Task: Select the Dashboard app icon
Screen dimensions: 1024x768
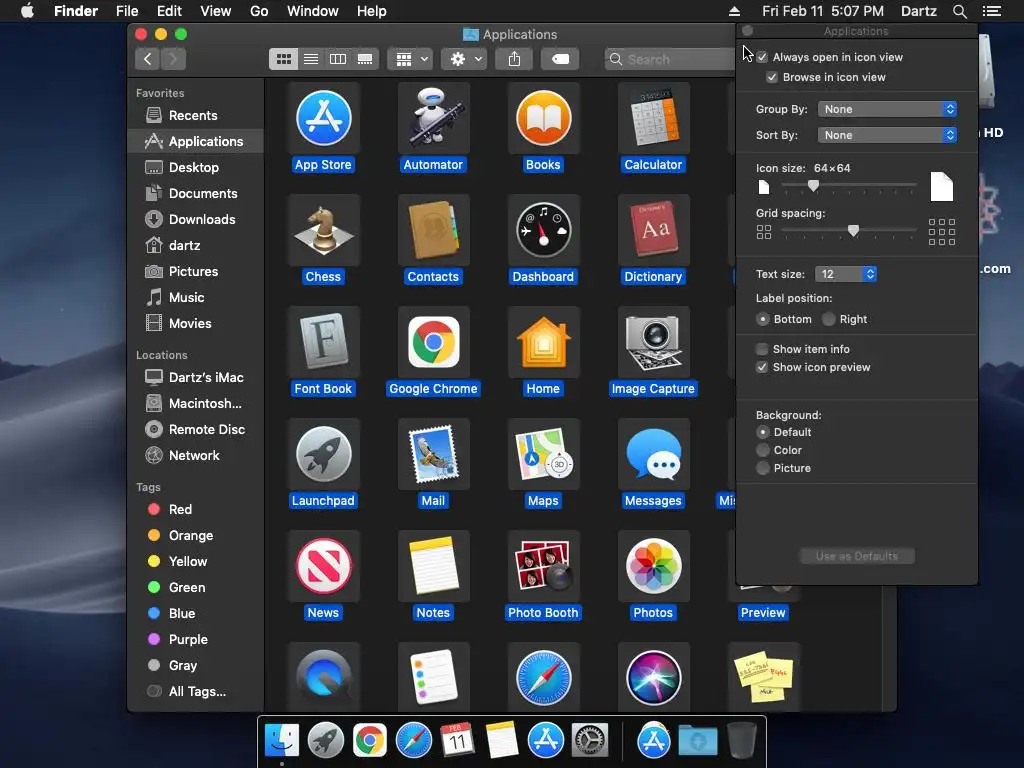Action: 543,230
